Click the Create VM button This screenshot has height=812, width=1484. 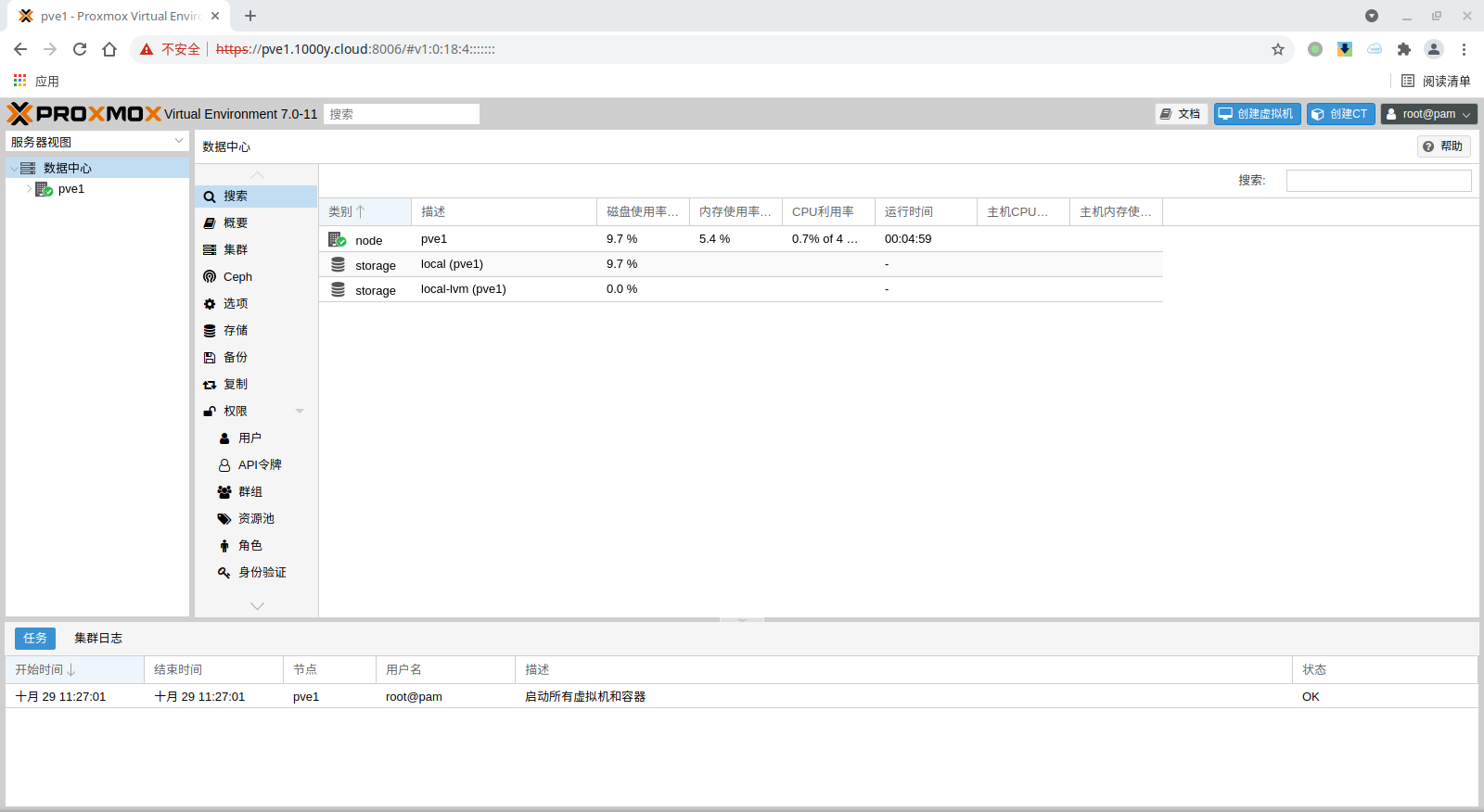[x=1257, y=114]
